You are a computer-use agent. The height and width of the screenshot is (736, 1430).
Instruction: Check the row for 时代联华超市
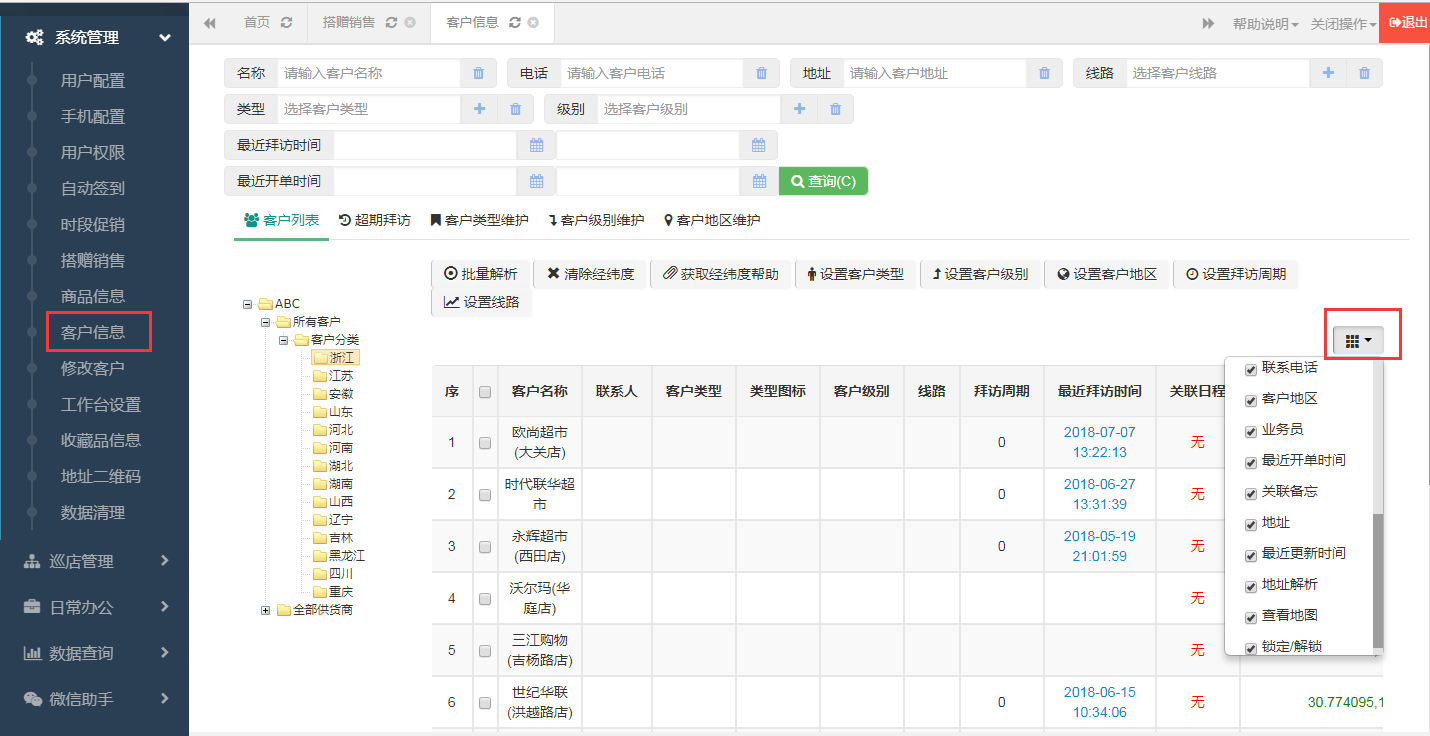(485, 495)
